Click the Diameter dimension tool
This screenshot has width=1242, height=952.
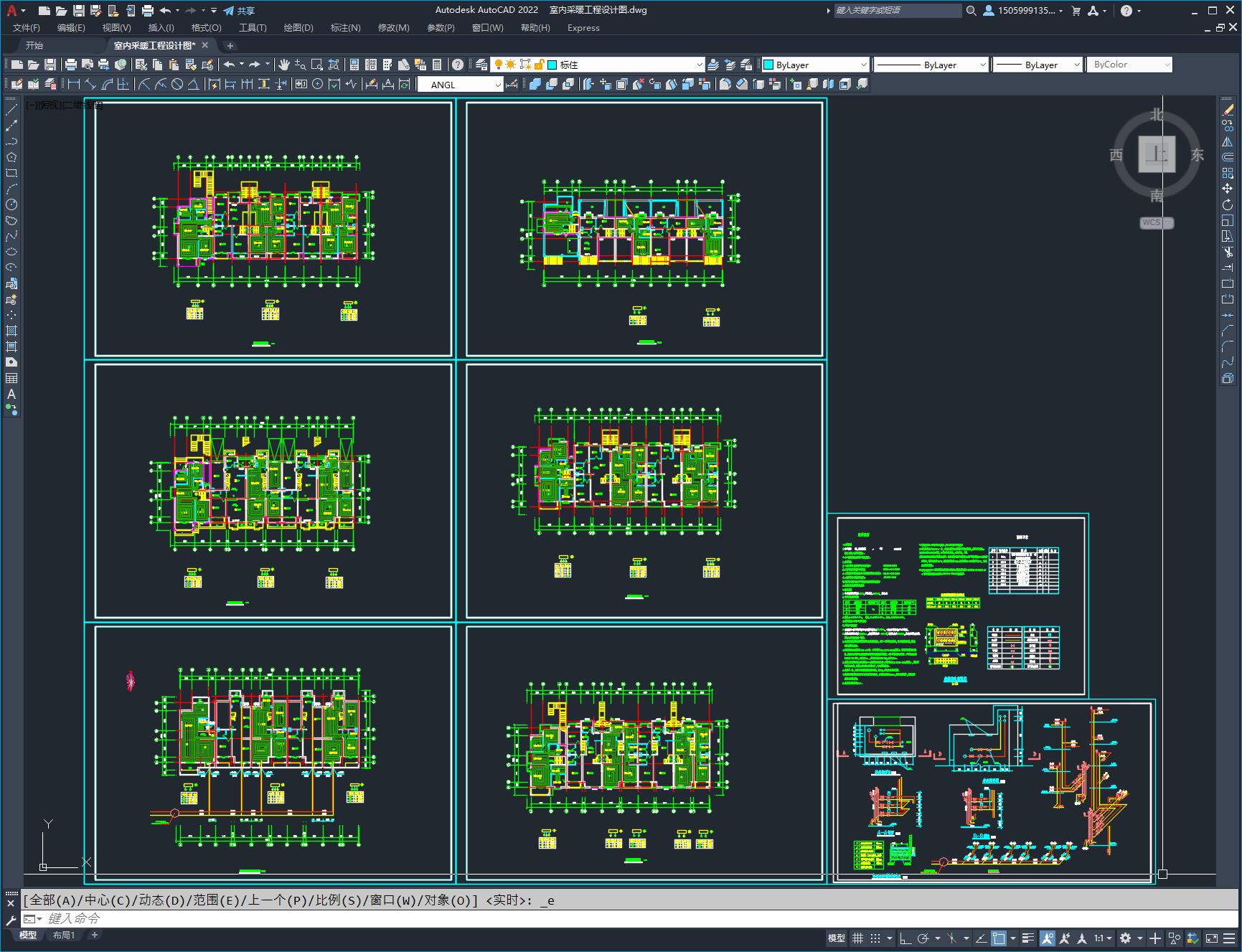[177, 84]
